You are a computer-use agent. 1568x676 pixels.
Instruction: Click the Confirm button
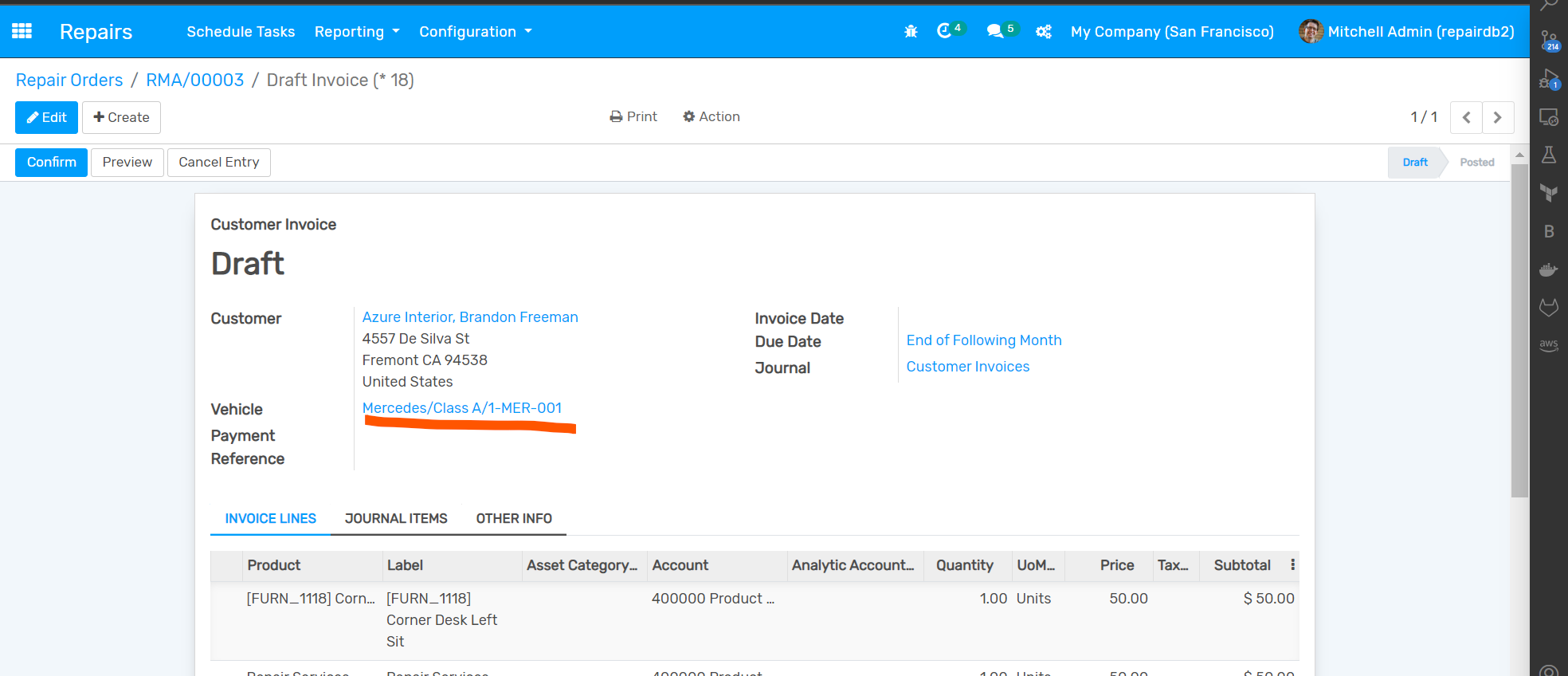(x=51, y=162)
